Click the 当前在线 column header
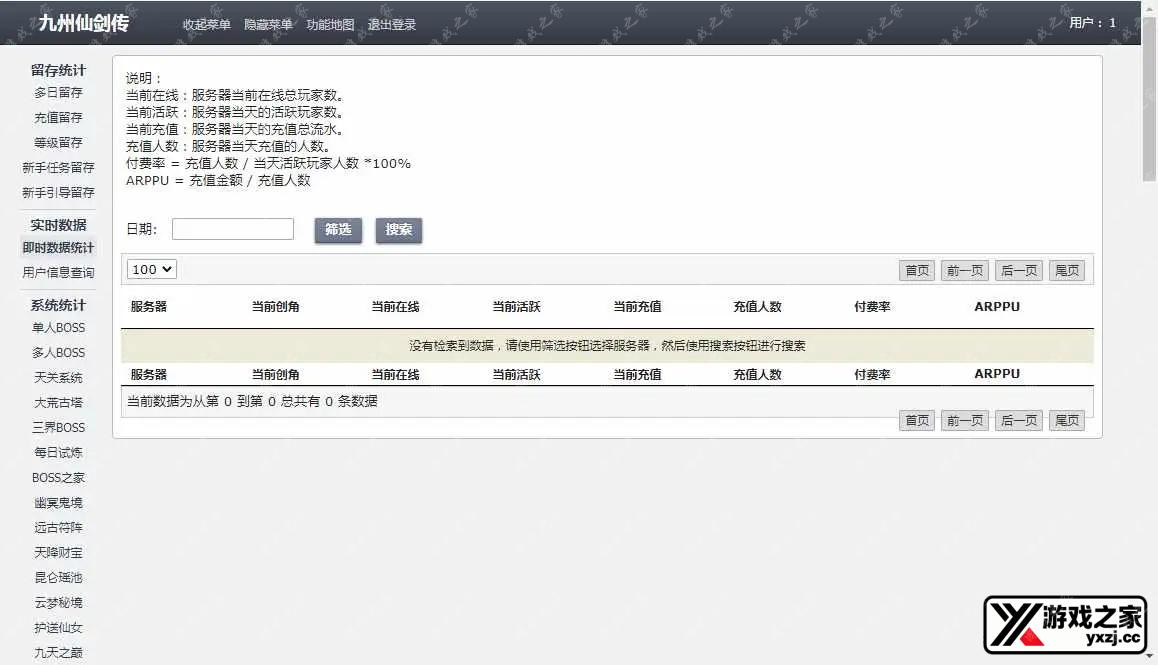Screen dimensions: 1158x665 (x=395, y=307)
